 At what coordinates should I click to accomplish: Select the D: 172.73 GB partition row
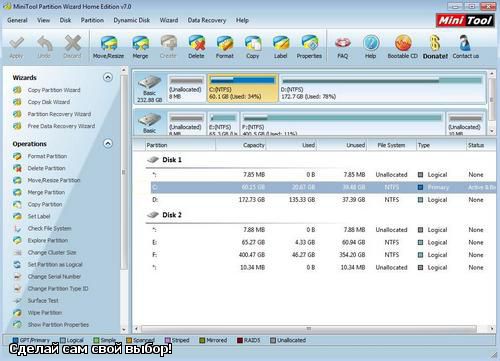point(323,200)
